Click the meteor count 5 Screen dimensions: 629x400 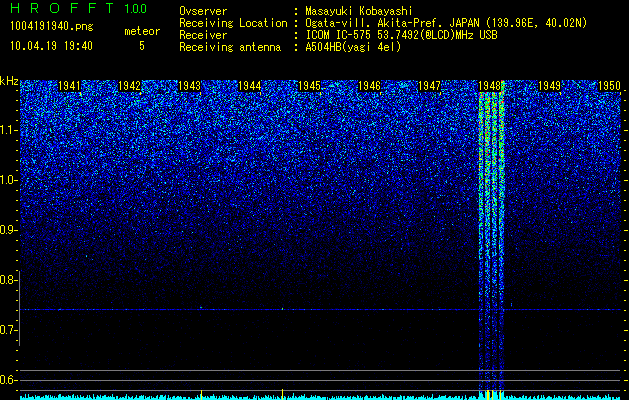142,46
